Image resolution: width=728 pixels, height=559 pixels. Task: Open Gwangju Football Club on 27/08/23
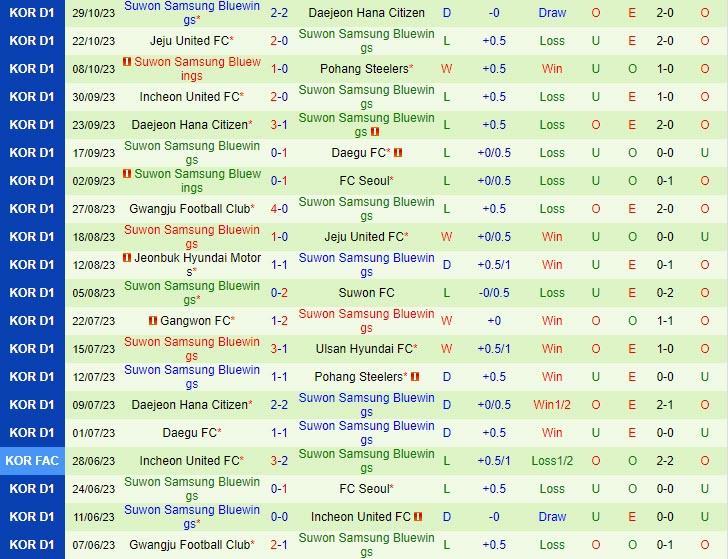[192, 209]
